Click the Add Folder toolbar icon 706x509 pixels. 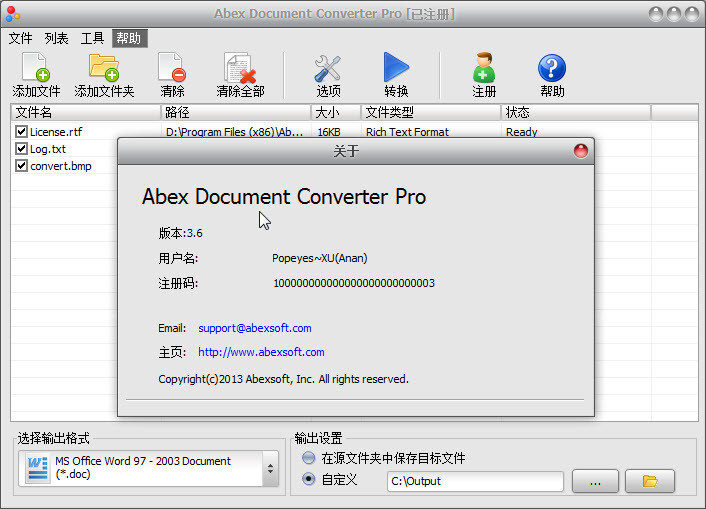coord(104,67)
